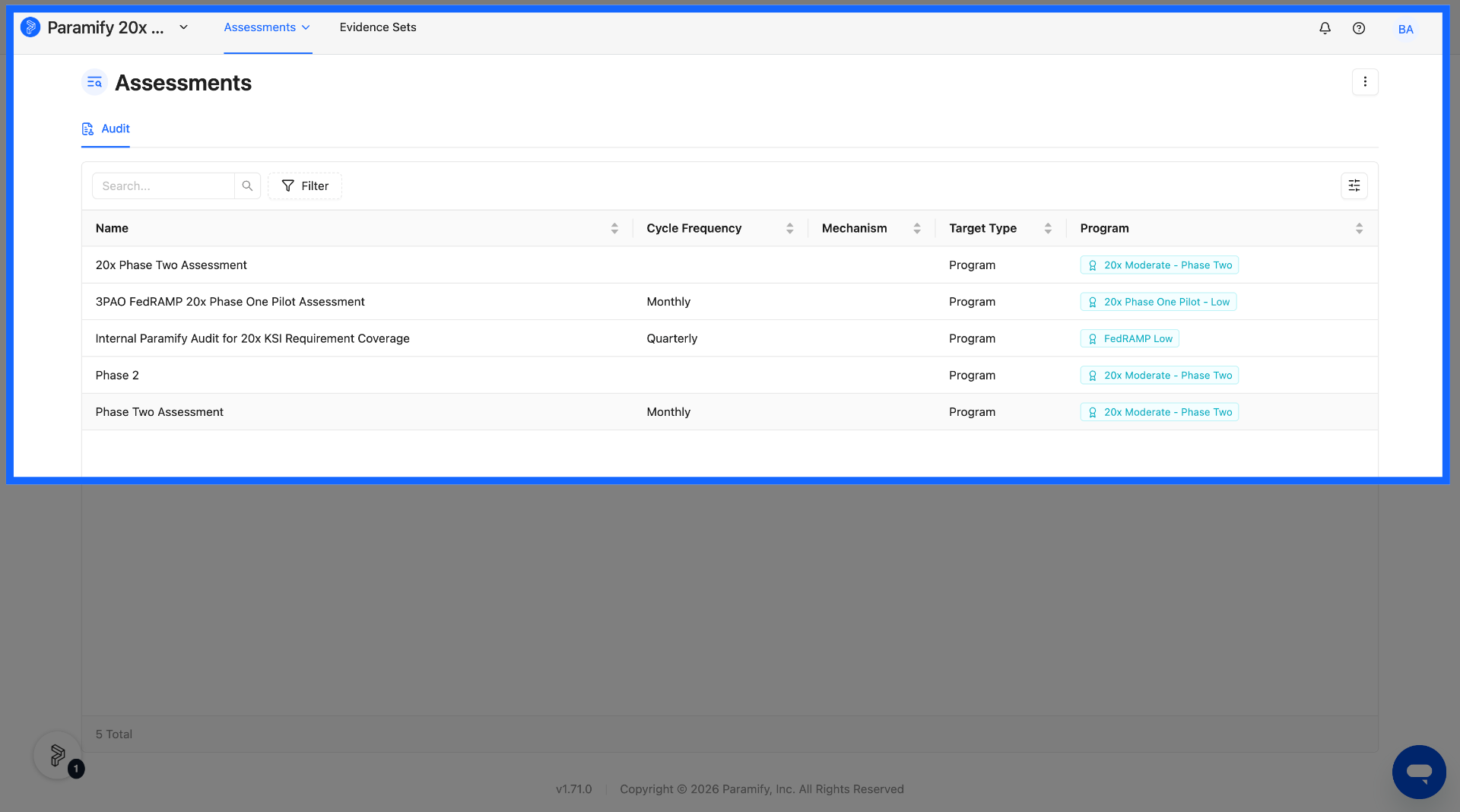Screen dimensions: 1460x812
Task: Expand the Paramify 20x workspace switcher
Action: click(183, 27)
